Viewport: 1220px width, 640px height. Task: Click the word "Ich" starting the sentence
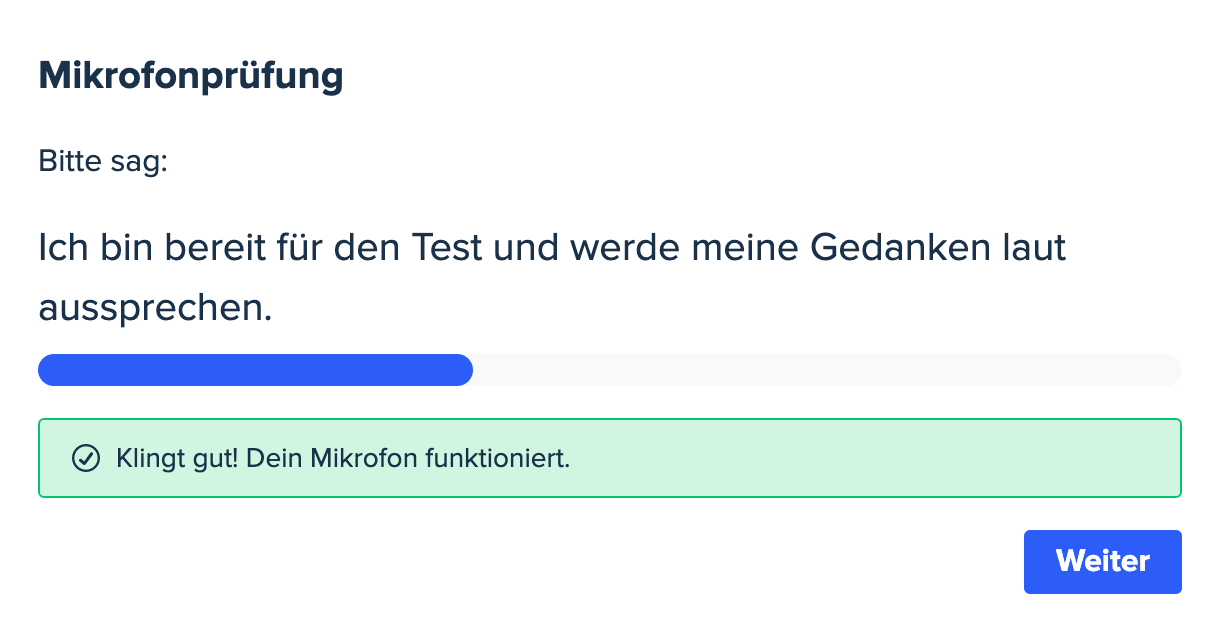coord(62,247)
